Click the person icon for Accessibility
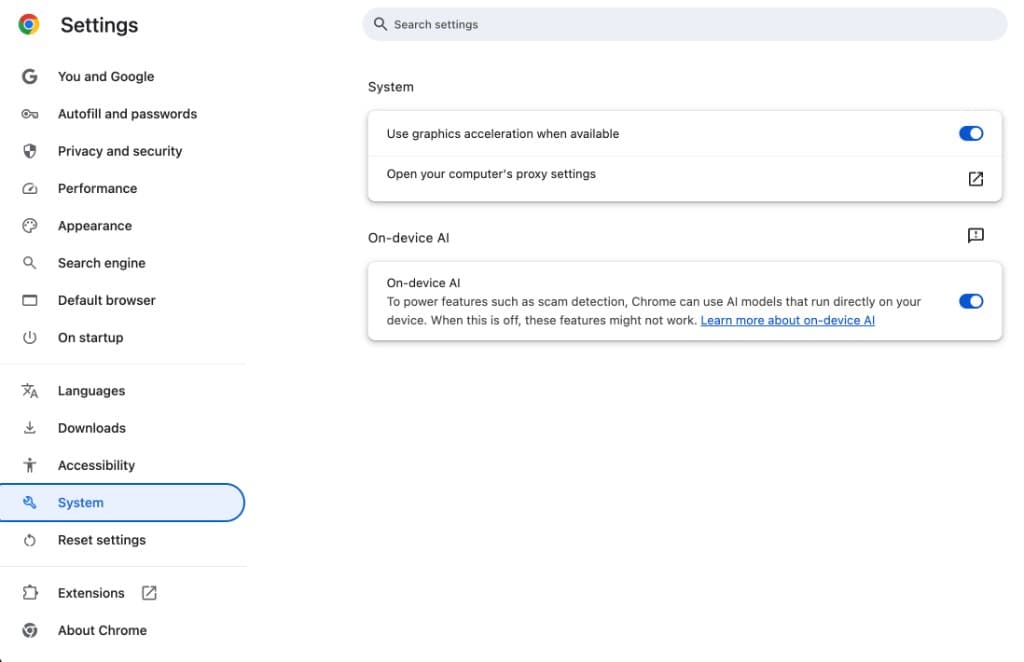The image size is (1024, 662). [x=29, y=465]
